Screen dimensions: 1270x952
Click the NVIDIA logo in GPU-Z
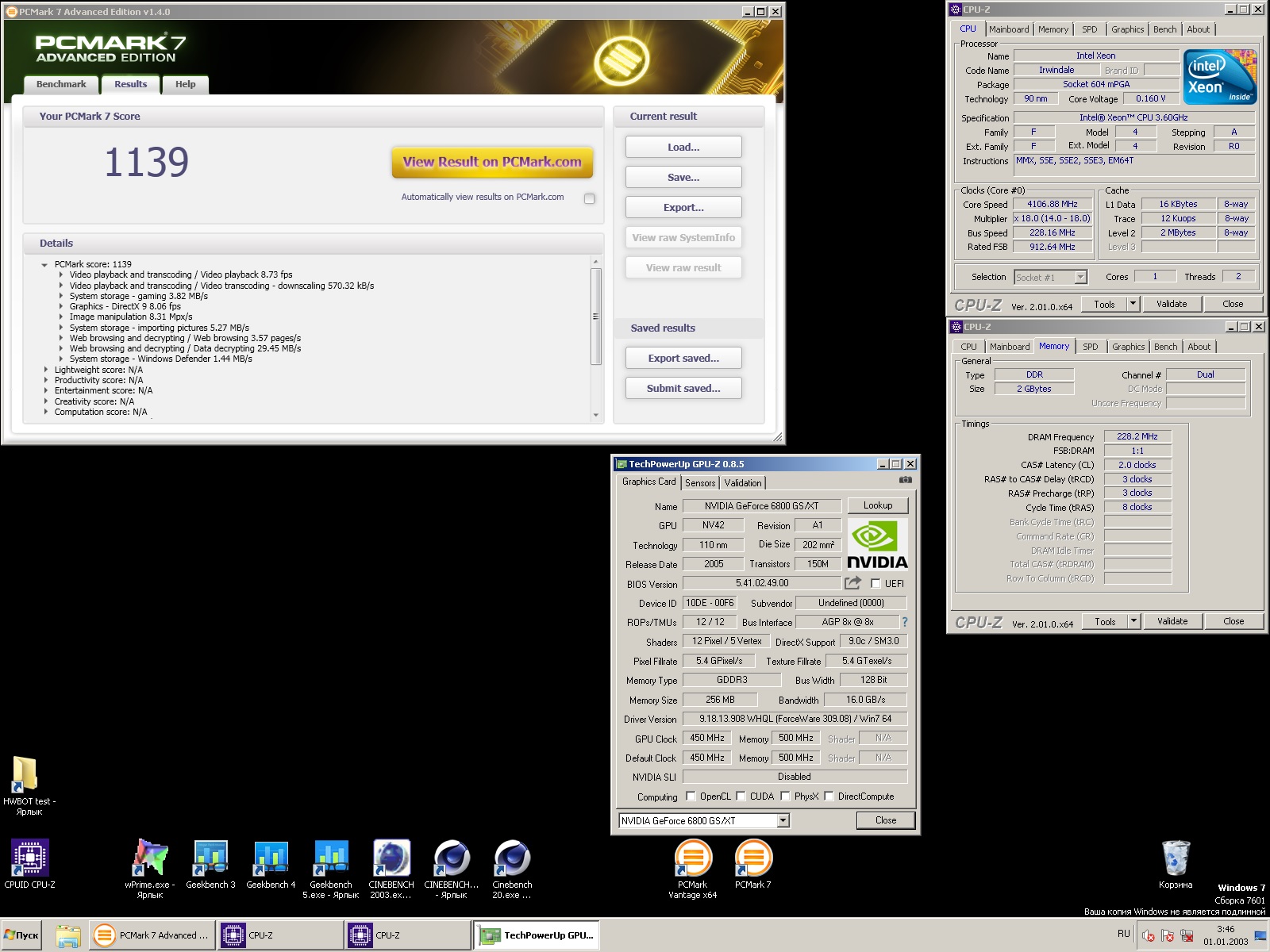click(x=877, y=544)
